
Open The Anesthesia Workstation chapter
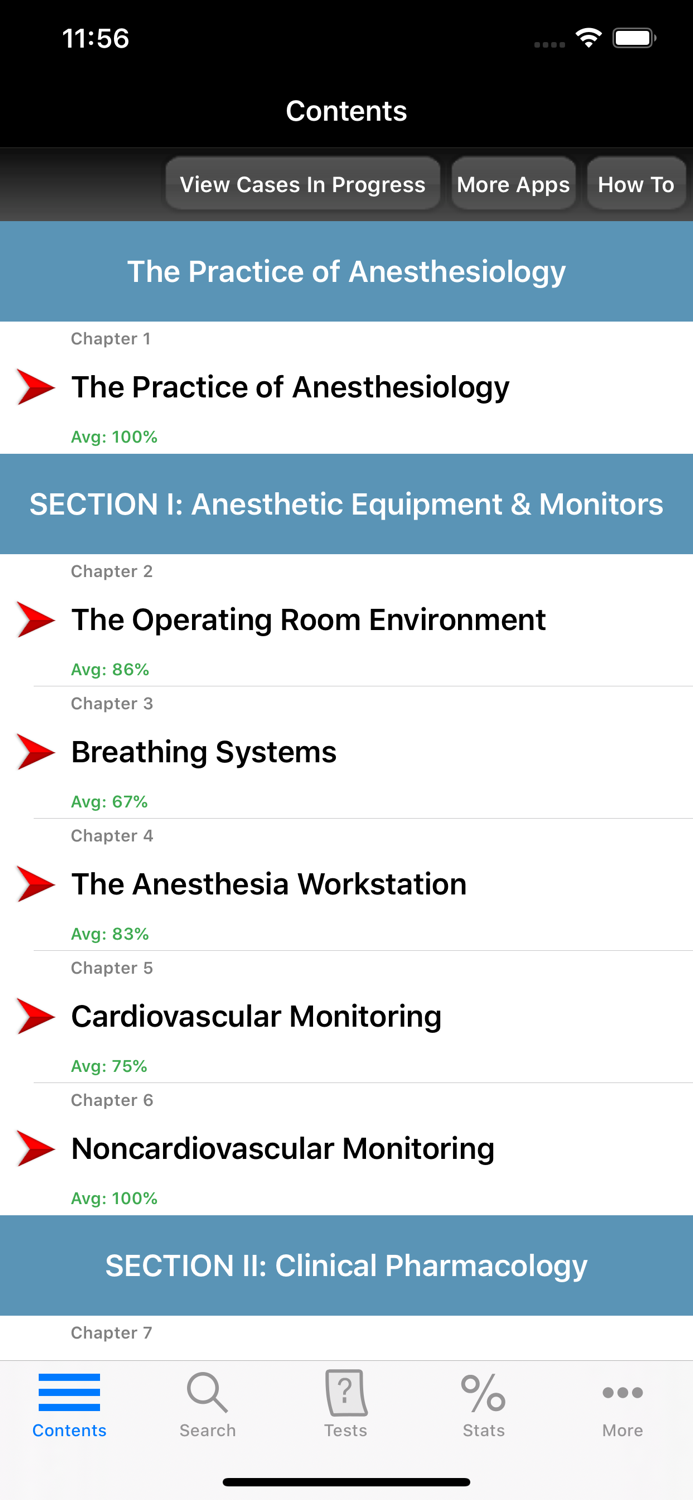[x=268, y=884]
